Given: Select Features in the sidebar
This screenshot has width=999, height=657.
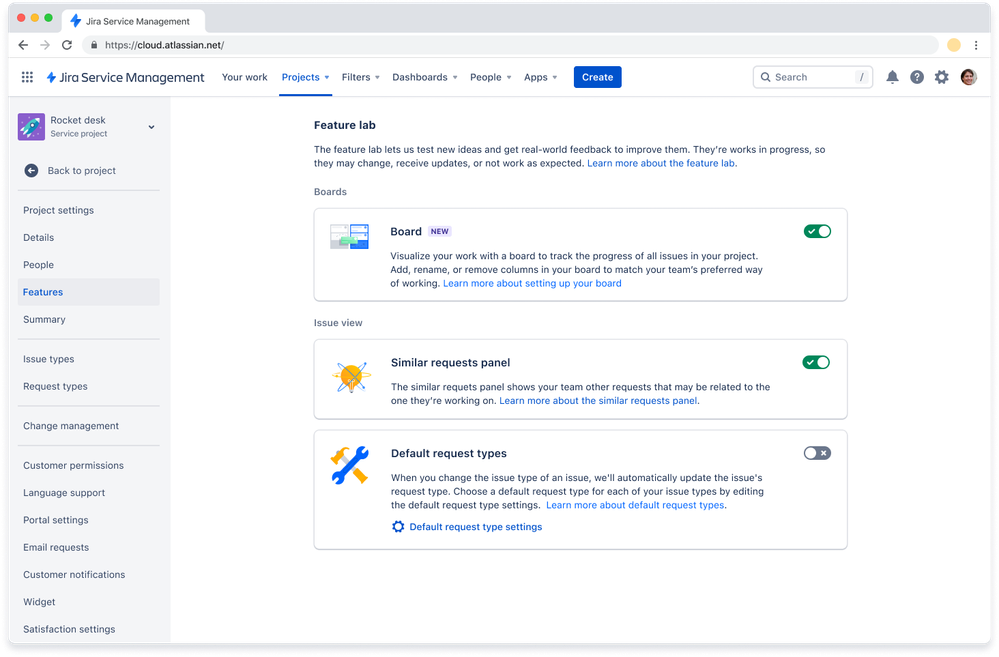Looking at the screenshot, I should pos(89,292).
